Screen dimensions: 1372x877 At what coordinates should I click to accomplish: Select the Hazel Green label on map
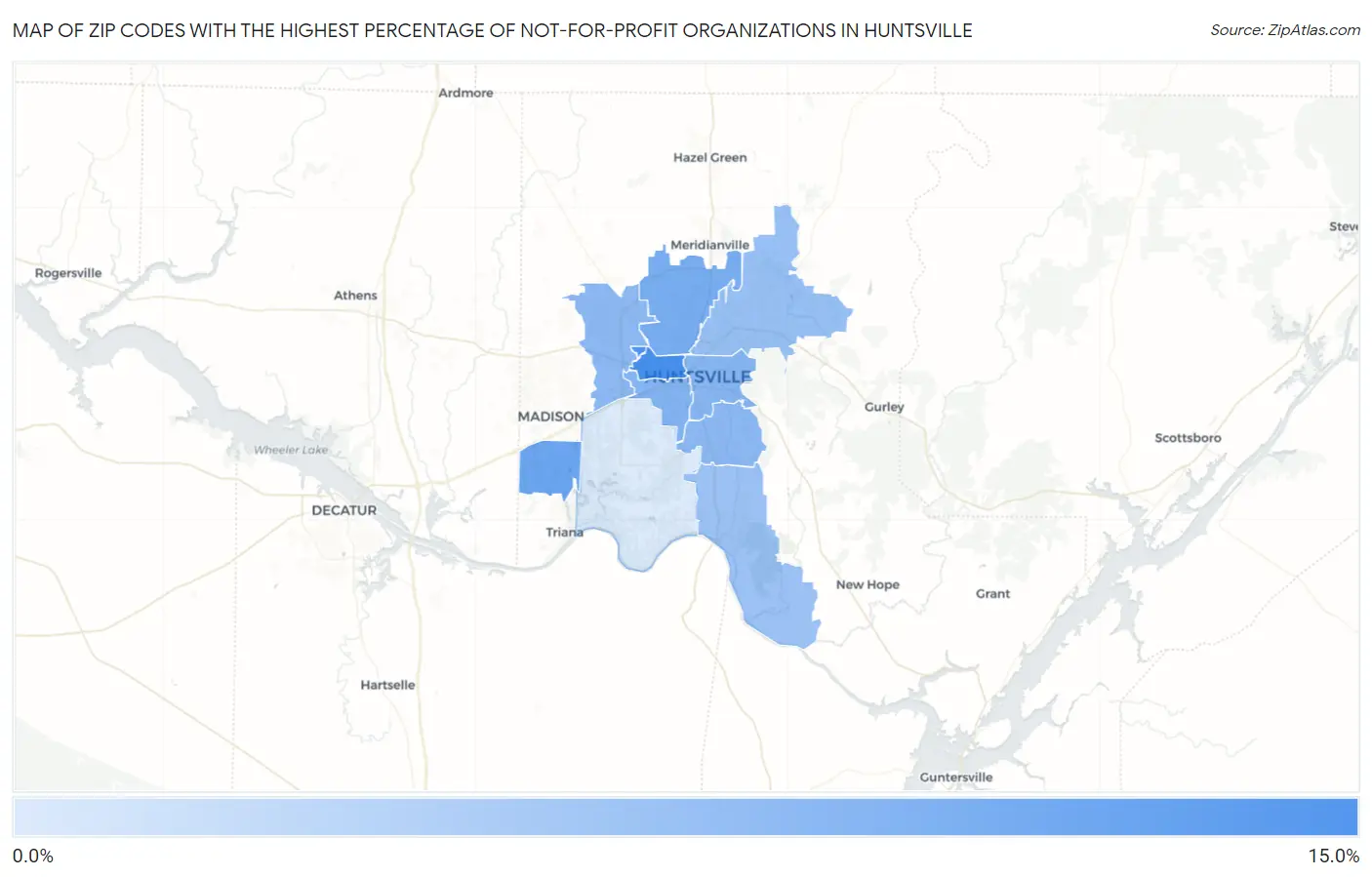(x=709, y=157)
